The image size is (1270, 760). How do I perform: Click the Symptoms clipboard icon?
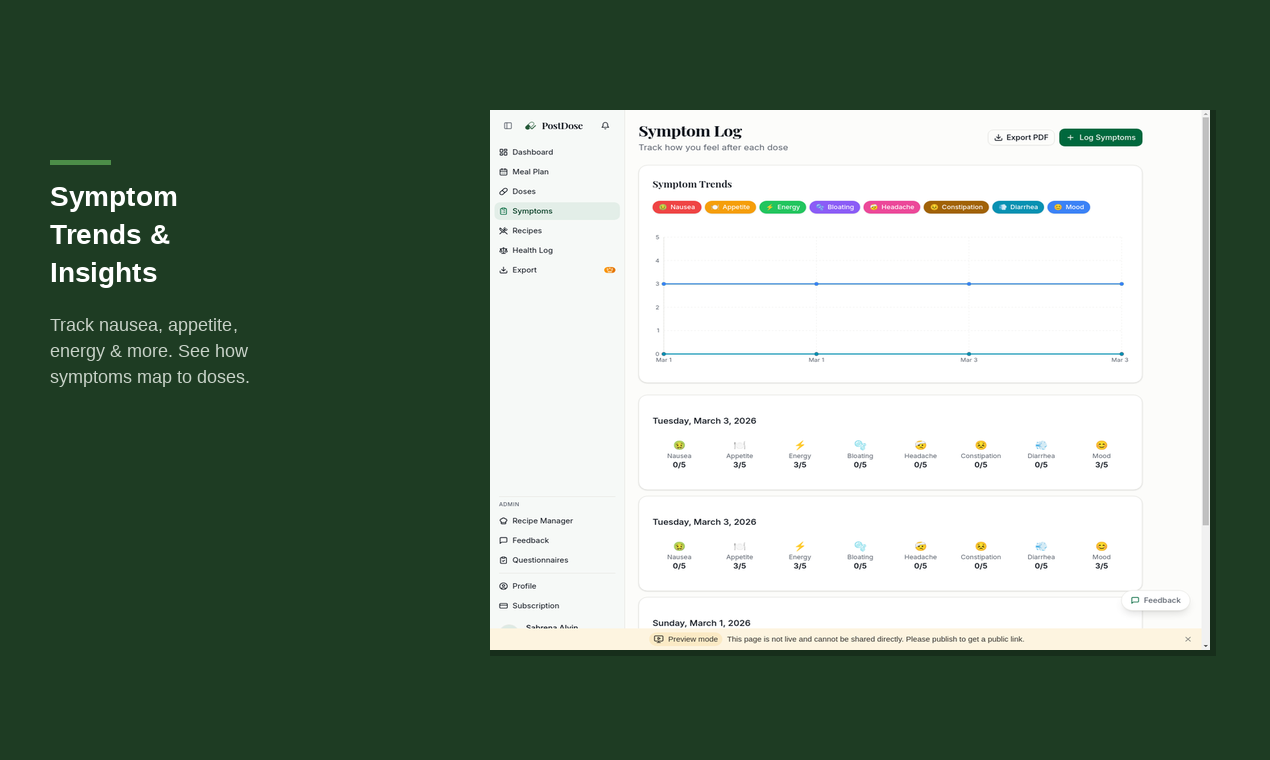tap(503, 211)
